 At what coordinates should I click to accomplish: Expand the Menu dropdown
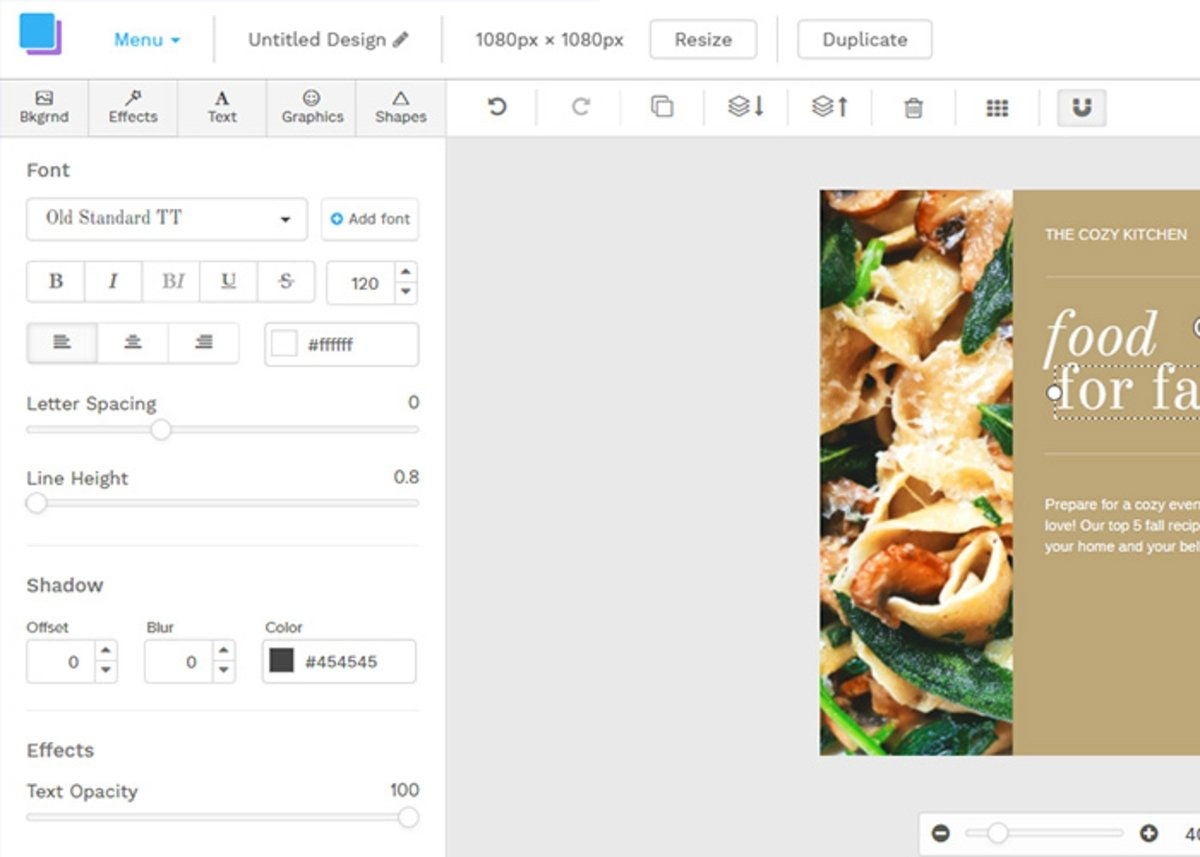point(147,40)
